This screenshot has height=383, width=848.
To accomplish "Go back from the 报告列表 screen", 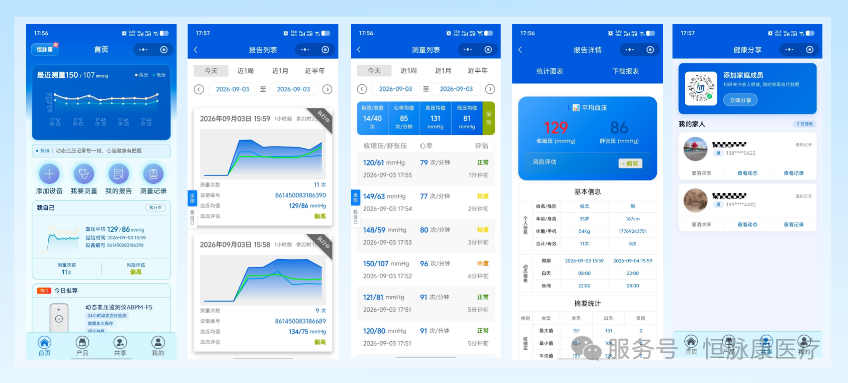I will click(195, 50).
